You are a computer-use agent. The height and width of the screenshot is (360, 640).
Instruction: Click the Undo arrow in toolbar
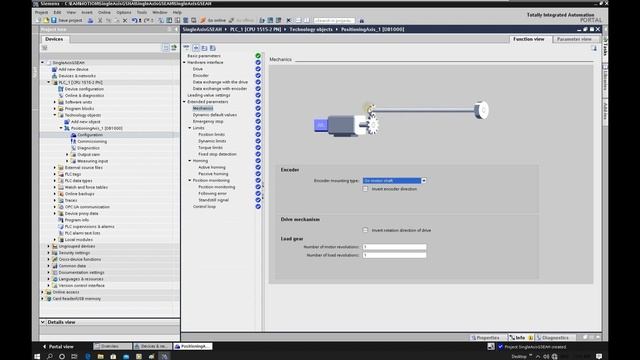pyautogui.click(x=134, y=20)
